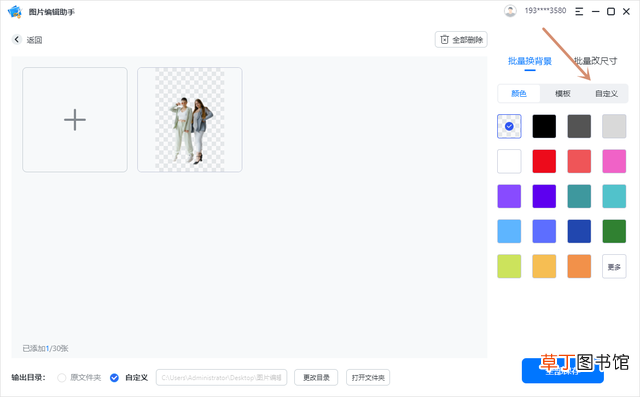Select the 自定义 output directory radio button
The height and width of the screenshot is (397, 640).
[114, 378]
